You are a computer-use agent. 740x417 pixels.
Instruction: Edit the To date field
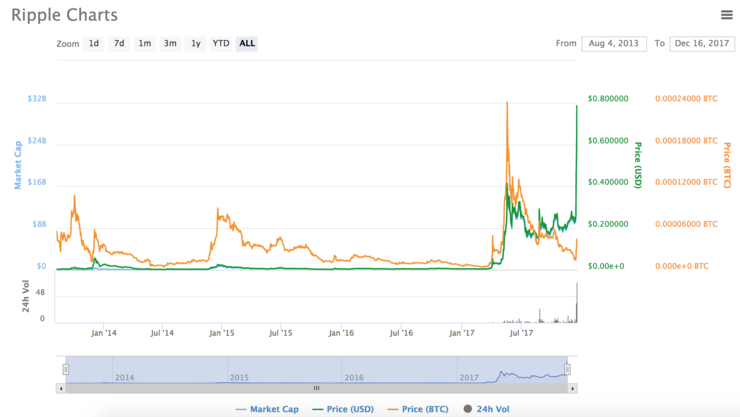point(702,43)
